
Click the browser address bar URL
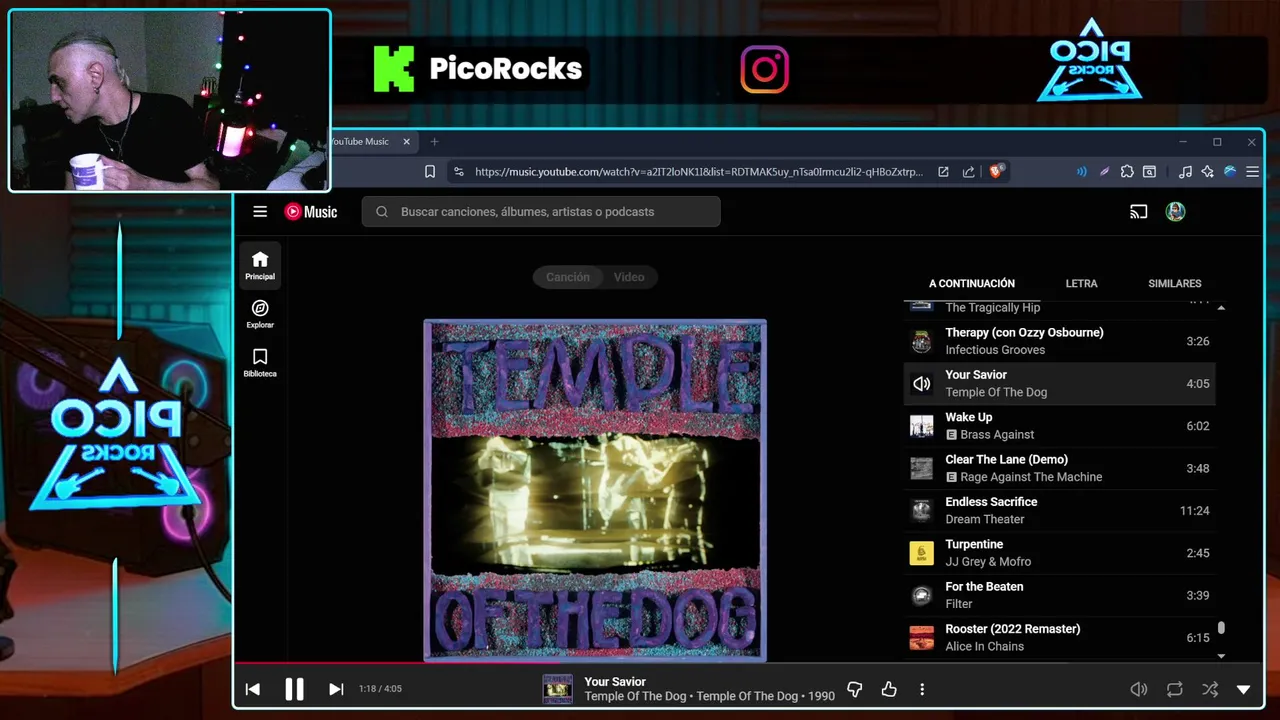click(x=698, y=172)
